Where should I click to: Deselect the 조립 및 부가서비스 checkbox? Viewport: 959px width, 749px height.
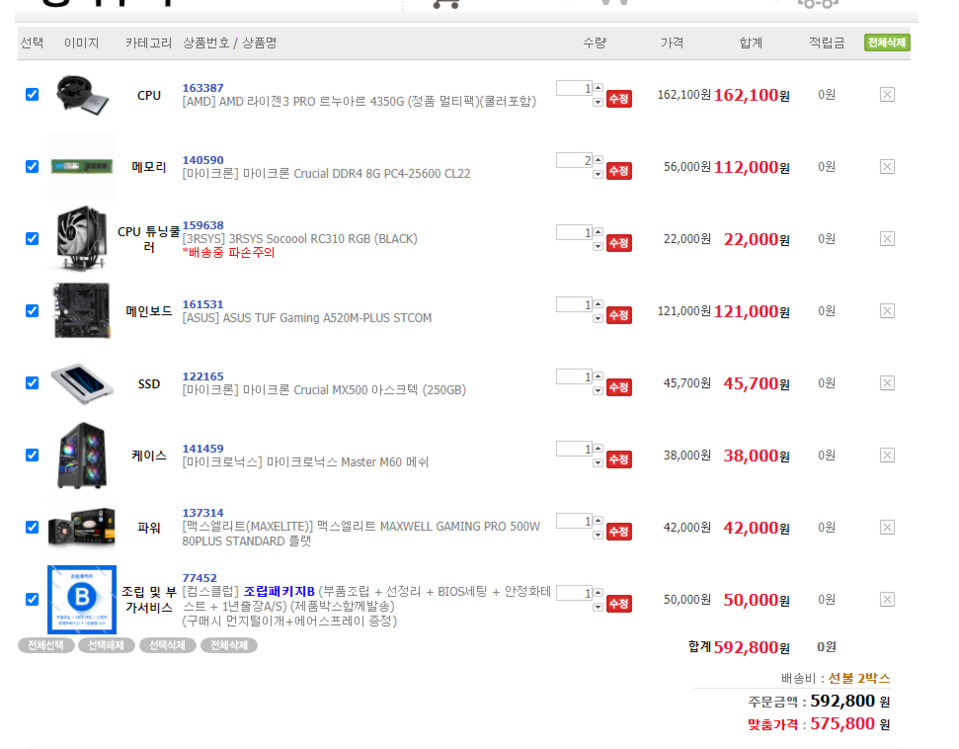pos(32,599)
